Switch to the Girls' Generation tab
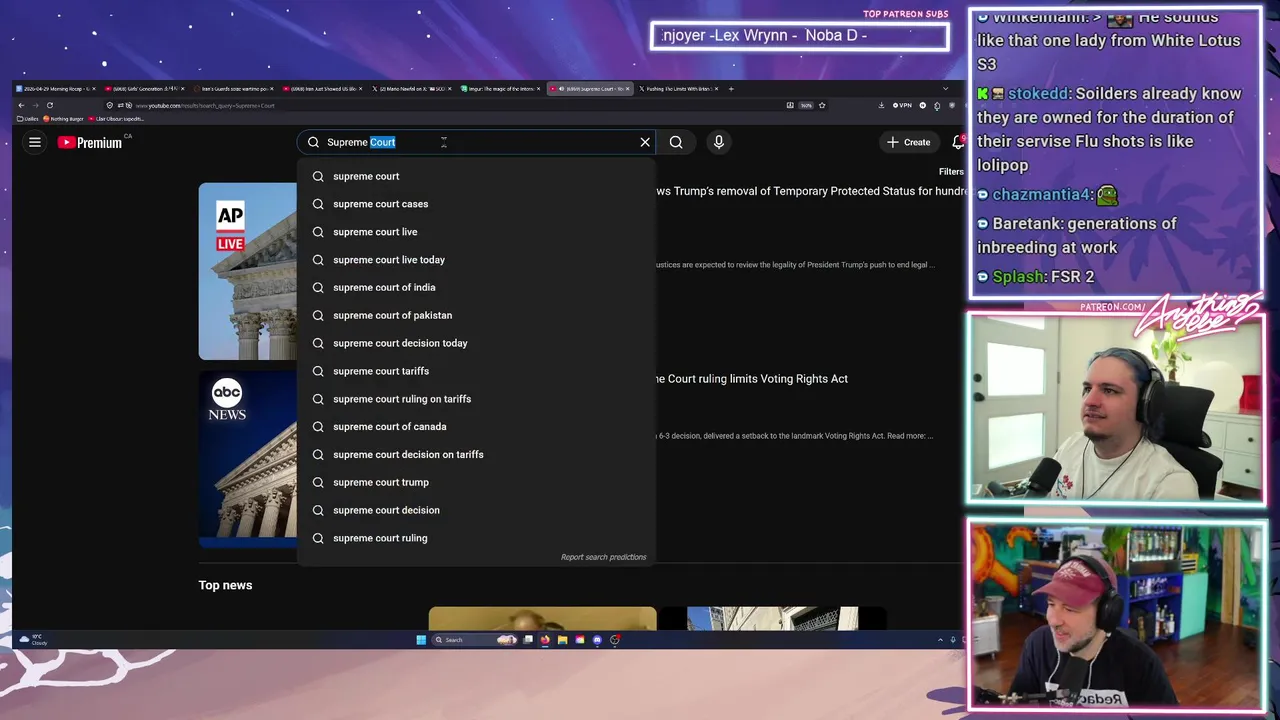 tap(146, 89)
